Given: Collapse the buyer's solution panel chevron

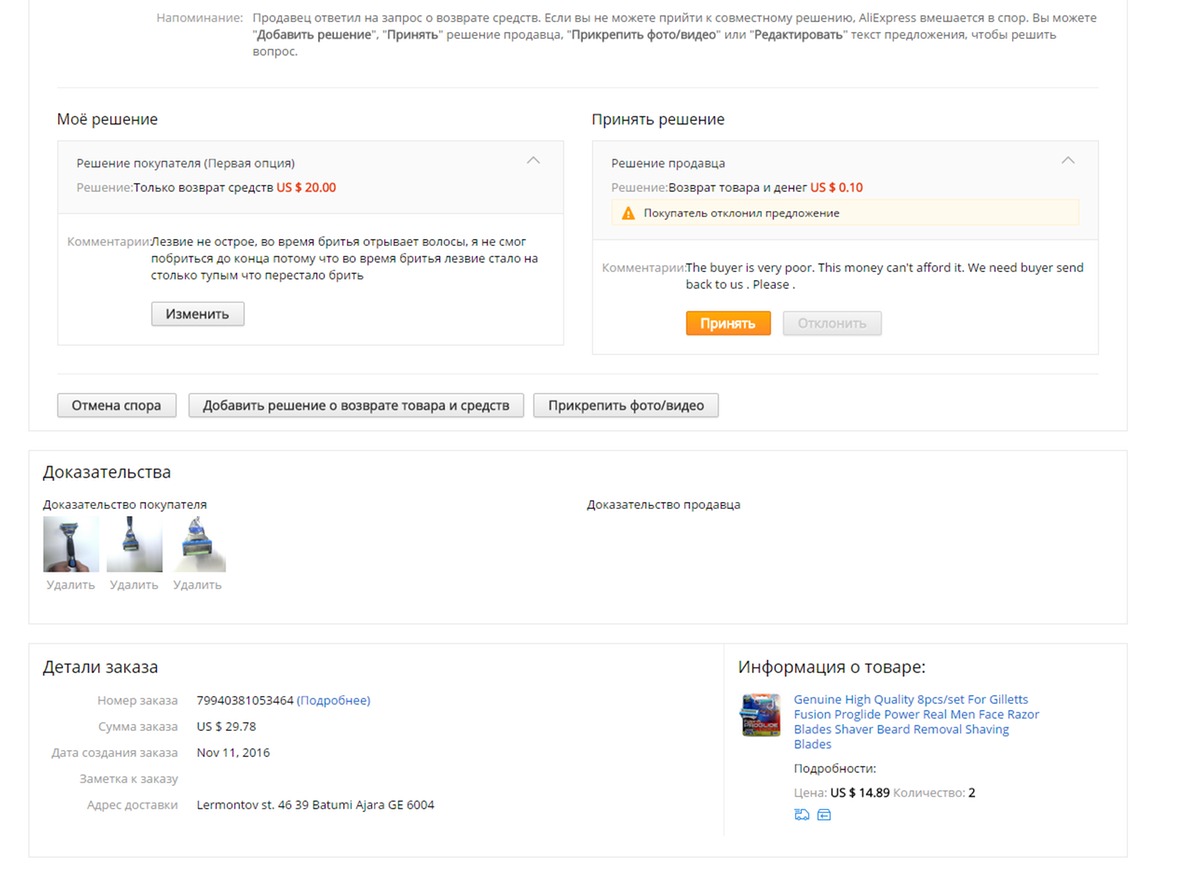Looking at the screenshot, I should (534, 161).
